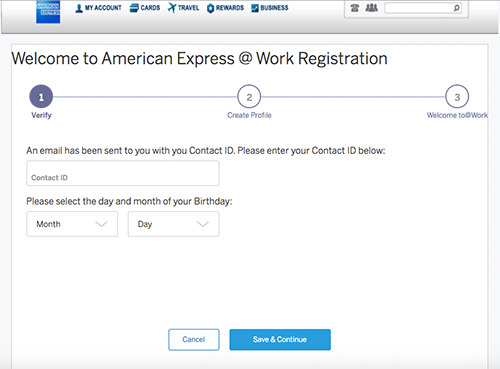The height and width of the screenshot is (369, 500).
Task: Click the My Account person icon
Action: point(79,8)
